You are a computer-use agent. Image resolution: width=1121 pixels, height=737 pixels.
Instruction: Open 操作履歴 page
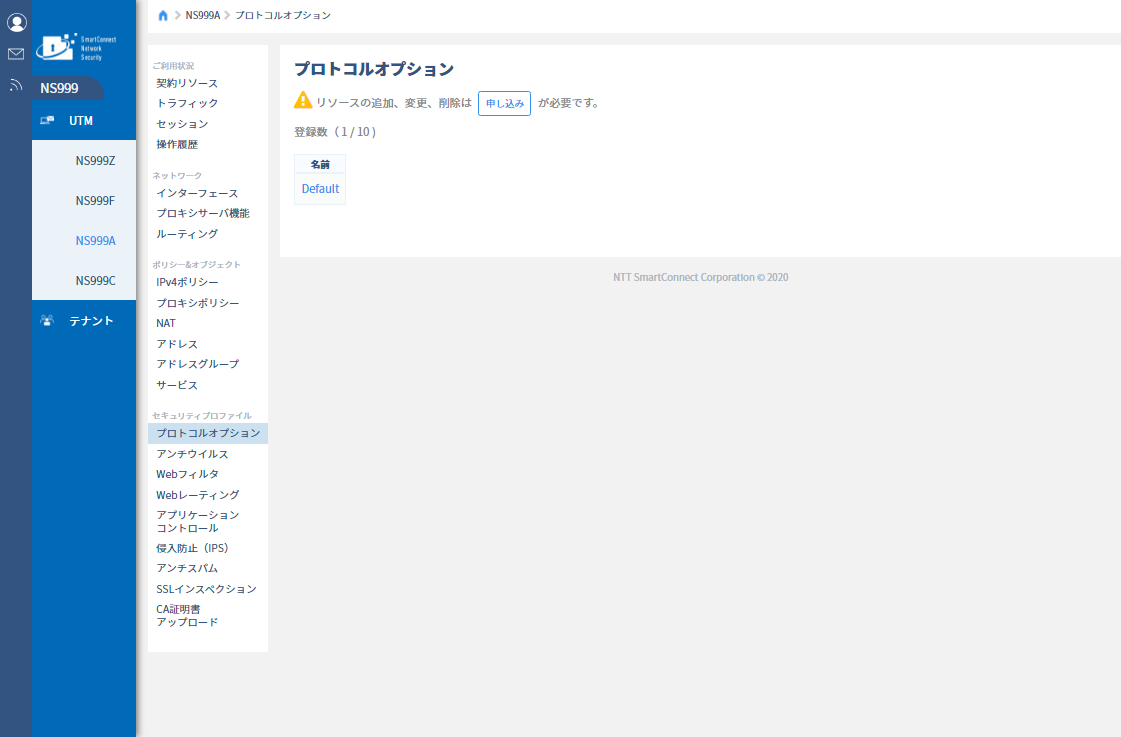pos(177,144)
